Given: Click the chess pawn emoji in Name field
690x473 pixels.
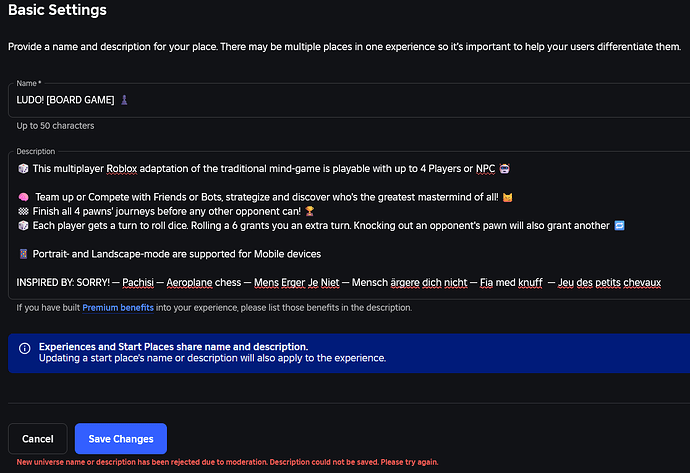Looking at the screenshot, I should coord(124,100).
